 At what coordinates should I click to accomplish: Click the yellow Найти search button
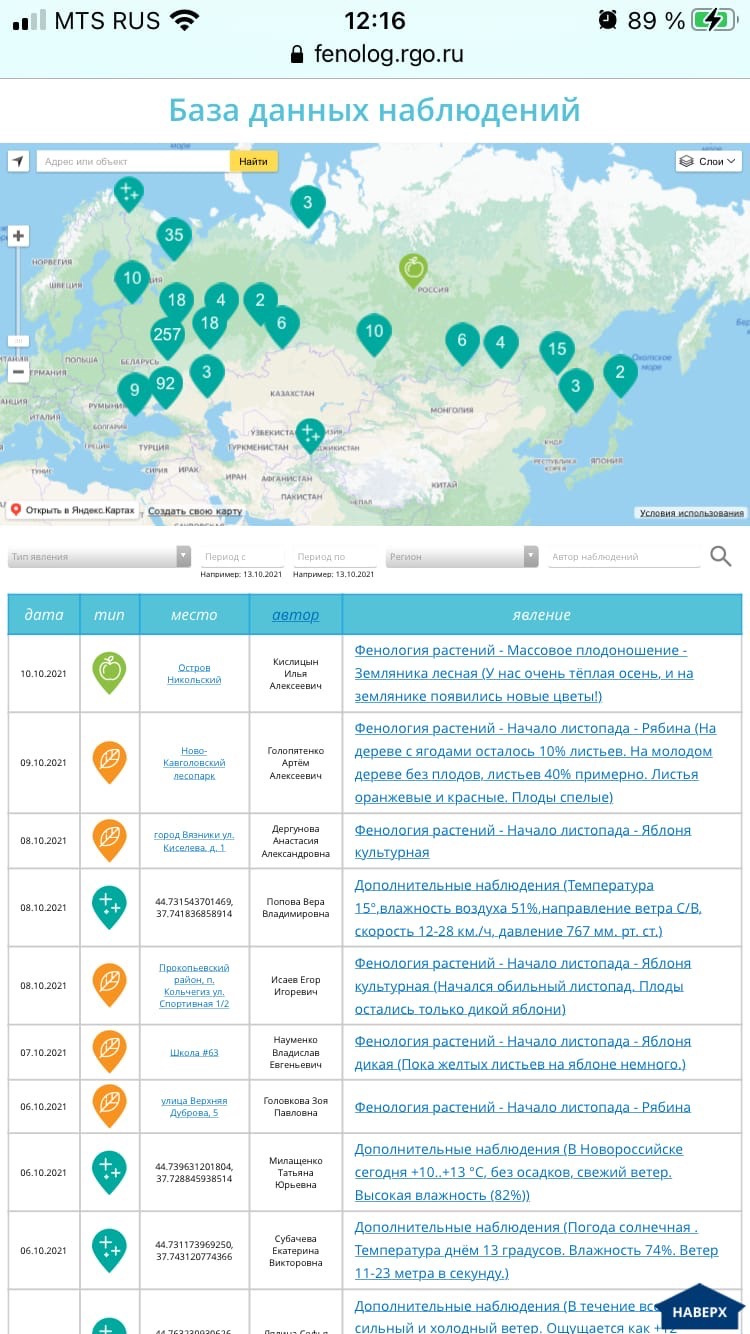click(x=253, y=161)
